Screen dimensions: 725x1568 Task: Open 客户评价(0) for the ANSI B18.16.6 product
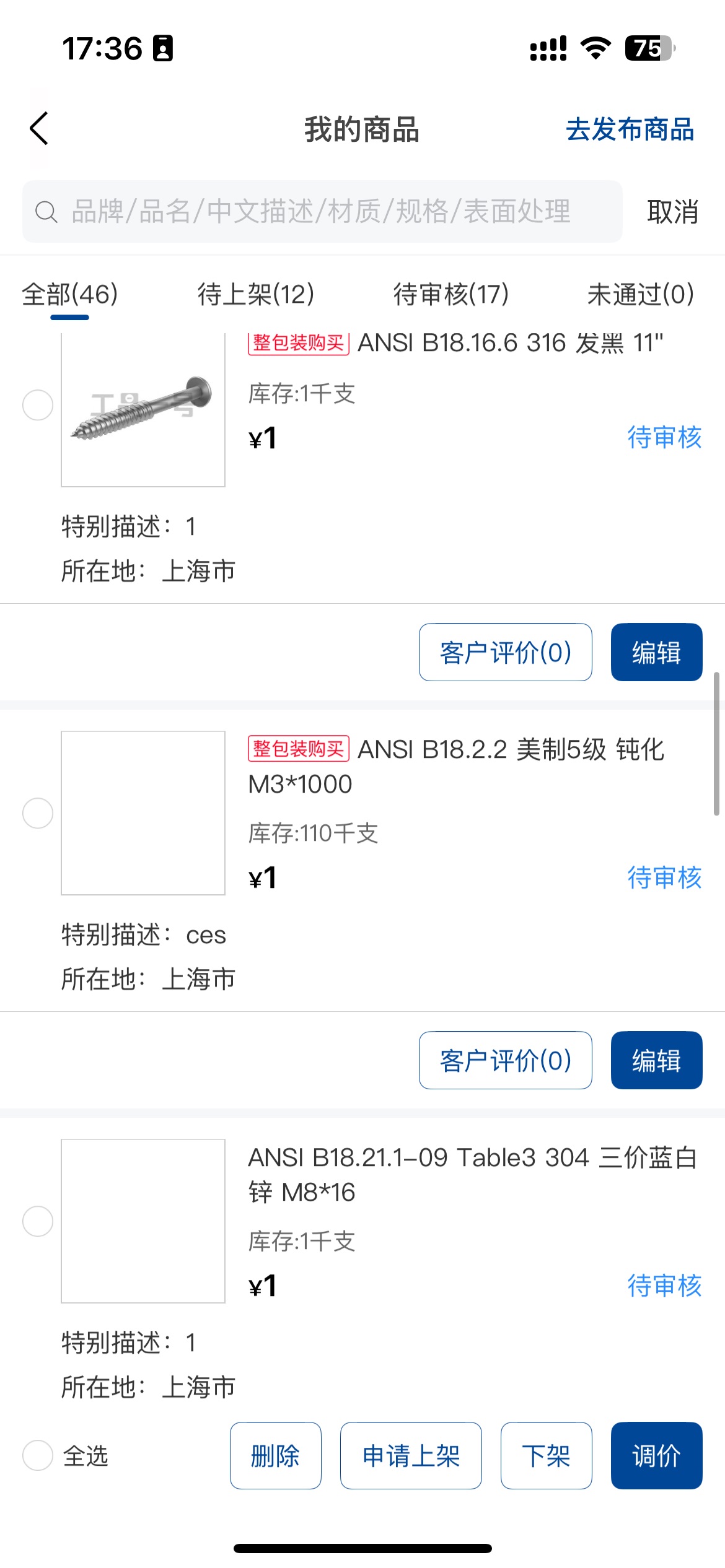(505, 652)
